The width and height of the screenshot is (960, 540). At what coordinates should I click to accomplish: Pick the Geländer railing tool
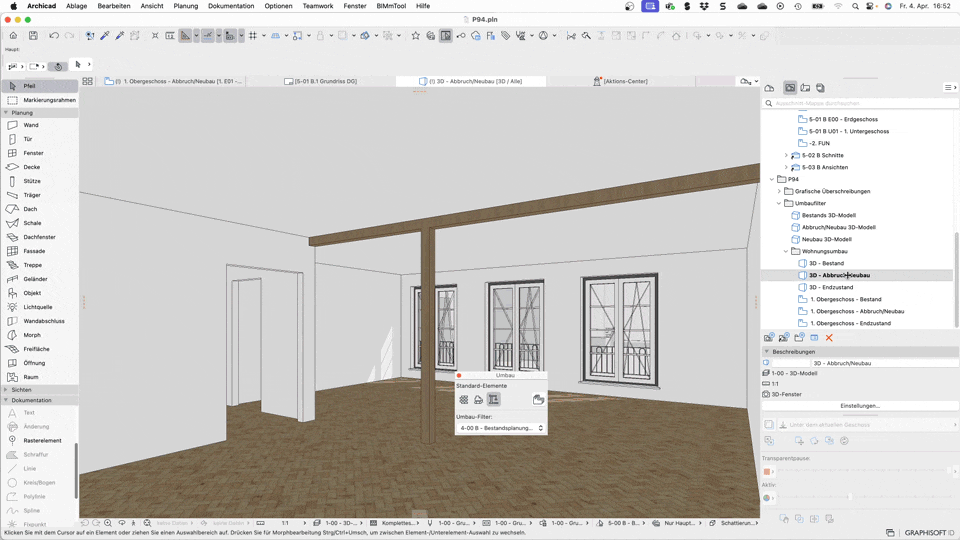coord(40,279)
